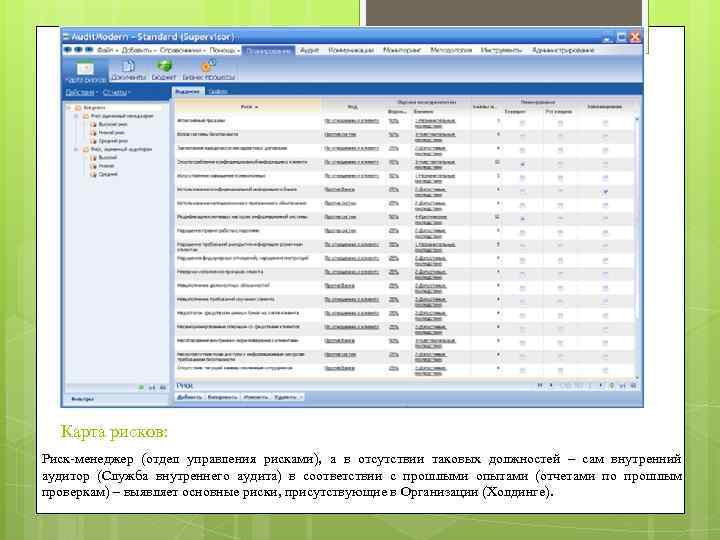Click the folder icon of Риск, оцененный аудитором

pos(86,150)
